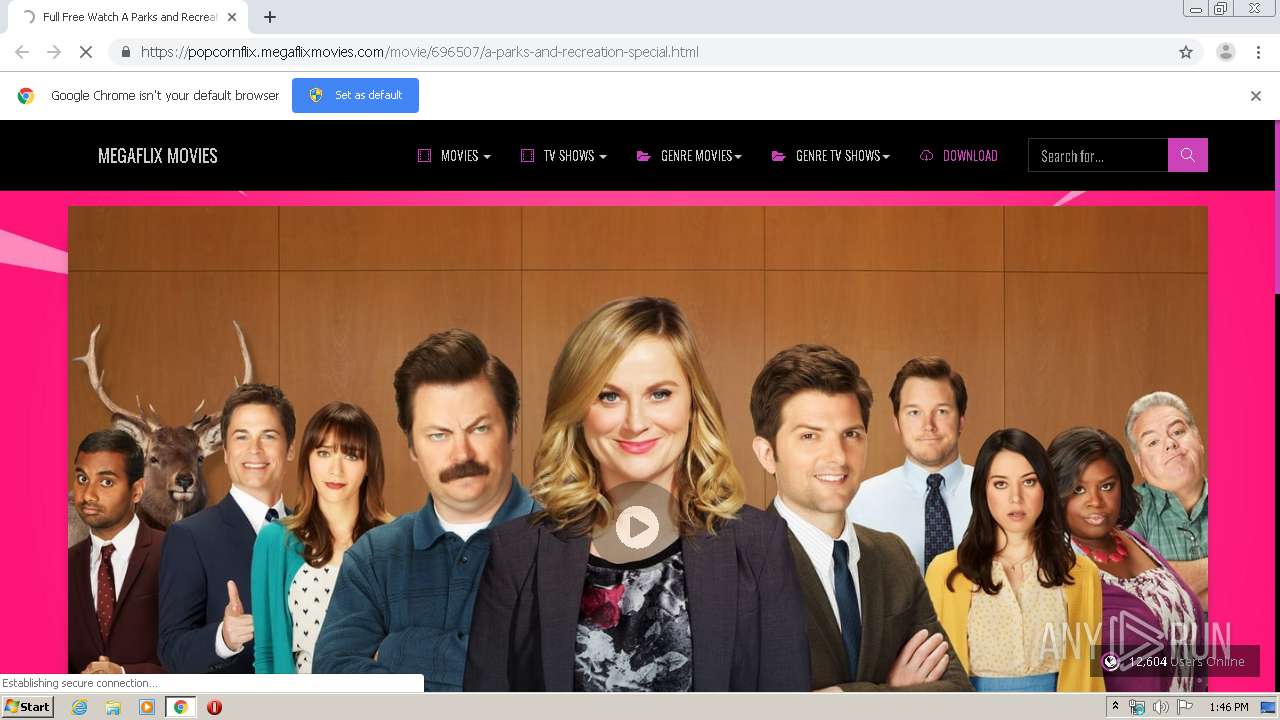The height and width of the screenshot is (720, 1280).
Task: Open network tray icon
Action: pyautogui.click(x=1137, y=707)
